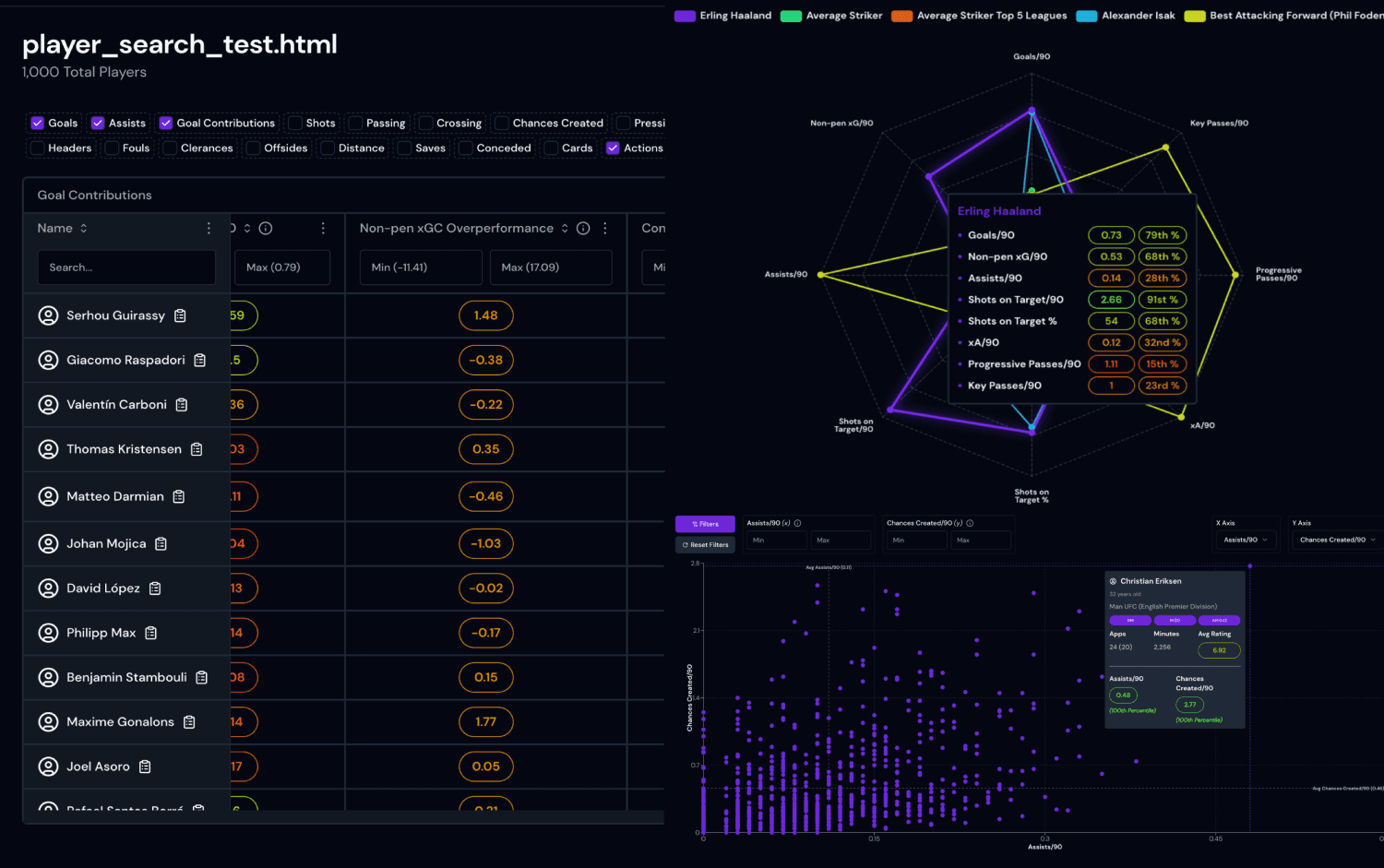Click the -1.03 overperformance value
Viewport: 1384px width, 868px height.
[486, 544]
